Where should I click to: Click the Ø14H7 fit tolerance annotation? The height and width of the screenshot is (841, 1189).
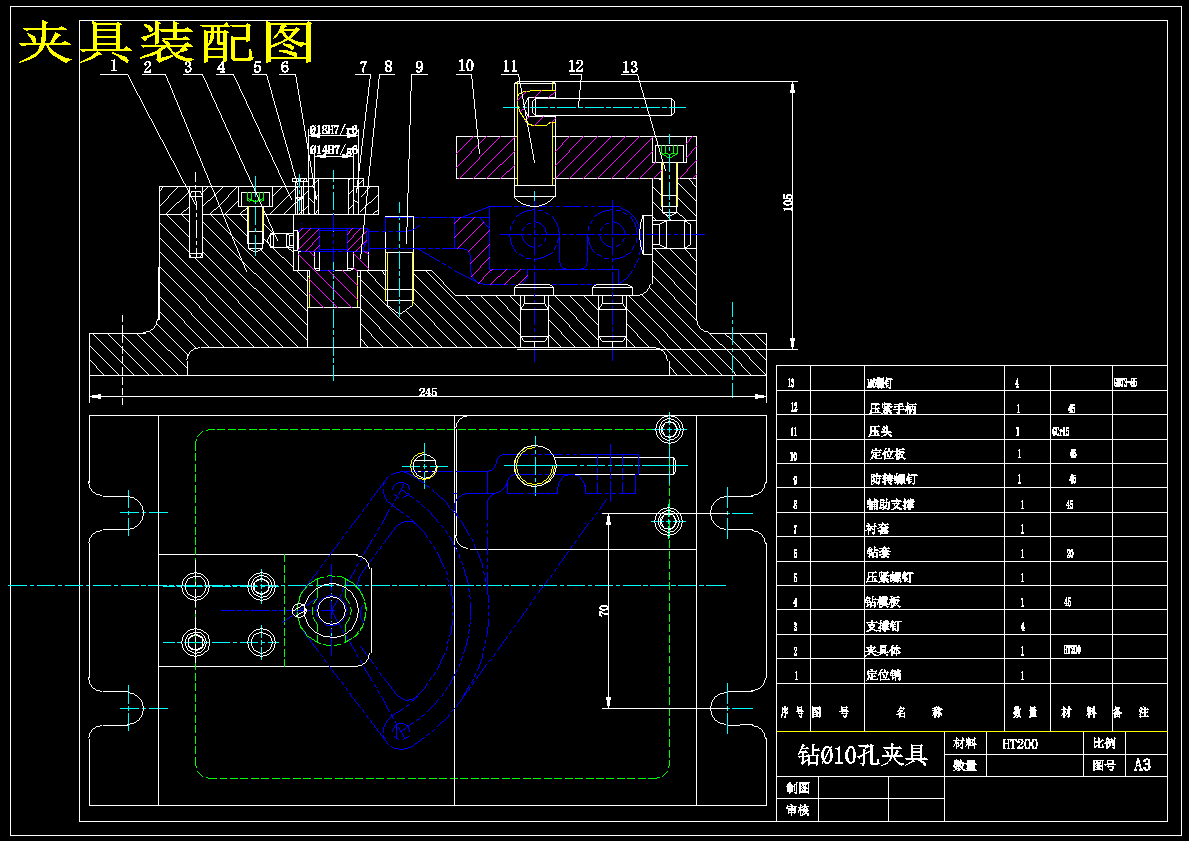tap(333, 149)
